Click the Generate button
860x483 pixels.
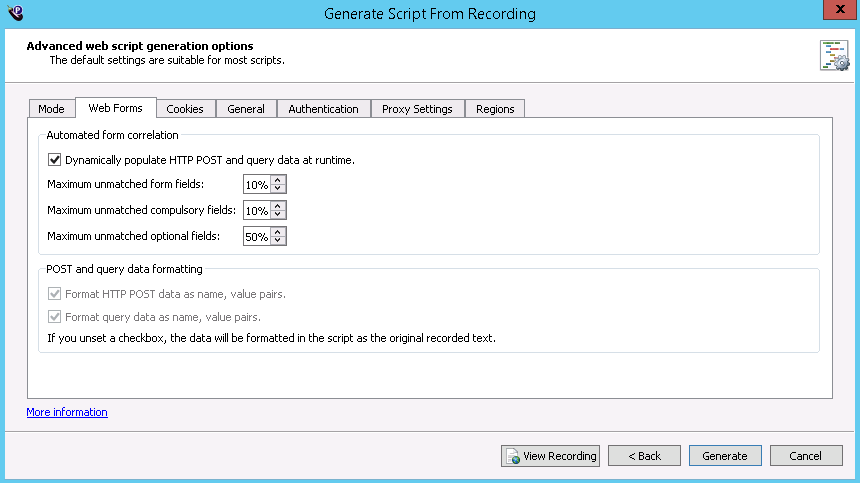pyautogui.click(x=725, y=456)
